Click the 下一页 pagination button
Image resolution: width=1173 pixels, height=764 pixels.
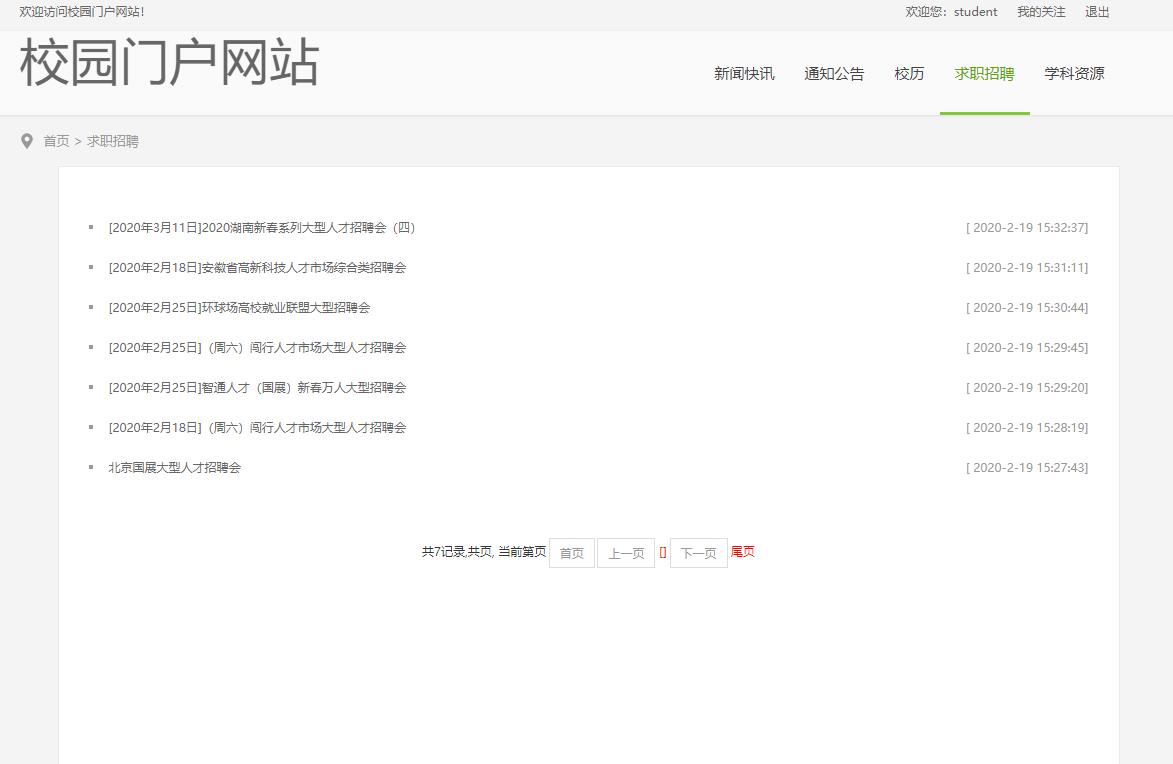pos(697,552)
